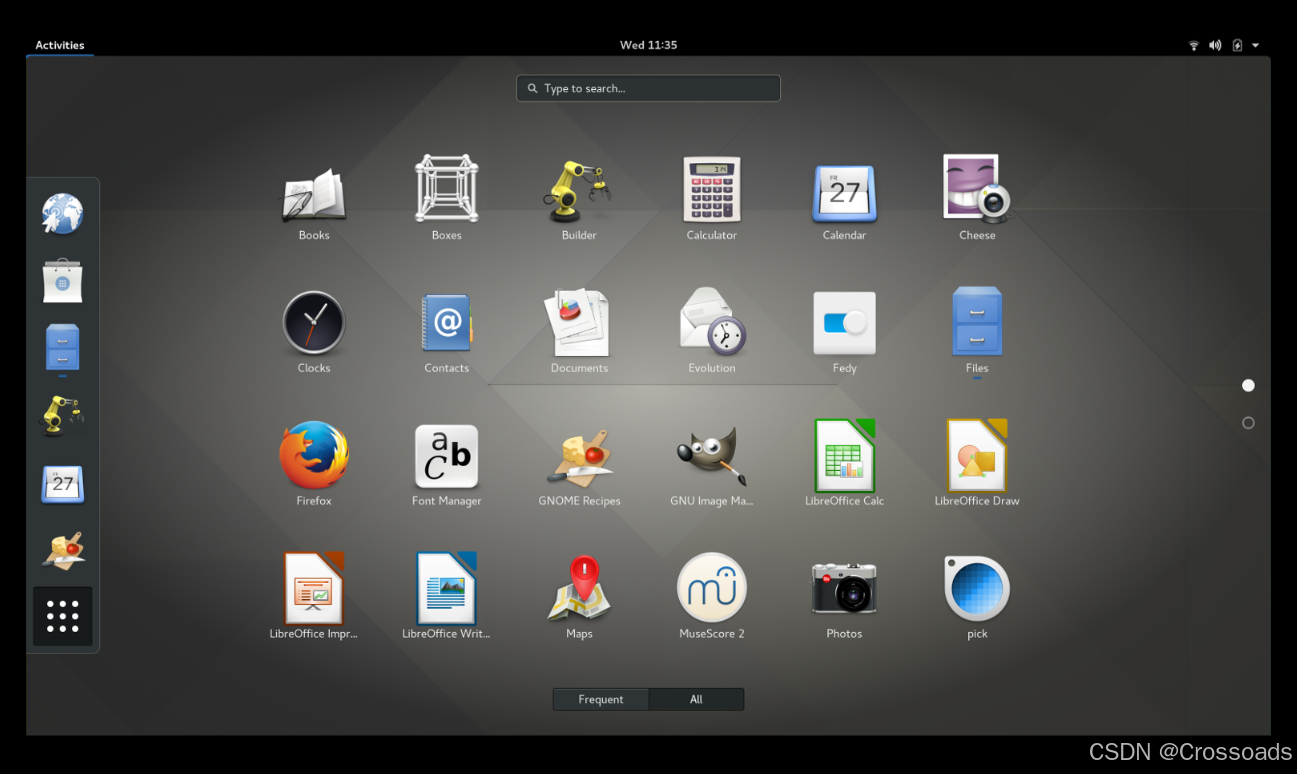The width and height of the screenshot is (1297, 774).
Task: Toggle the Show Applications grid button
Action: tap(62, 616)
